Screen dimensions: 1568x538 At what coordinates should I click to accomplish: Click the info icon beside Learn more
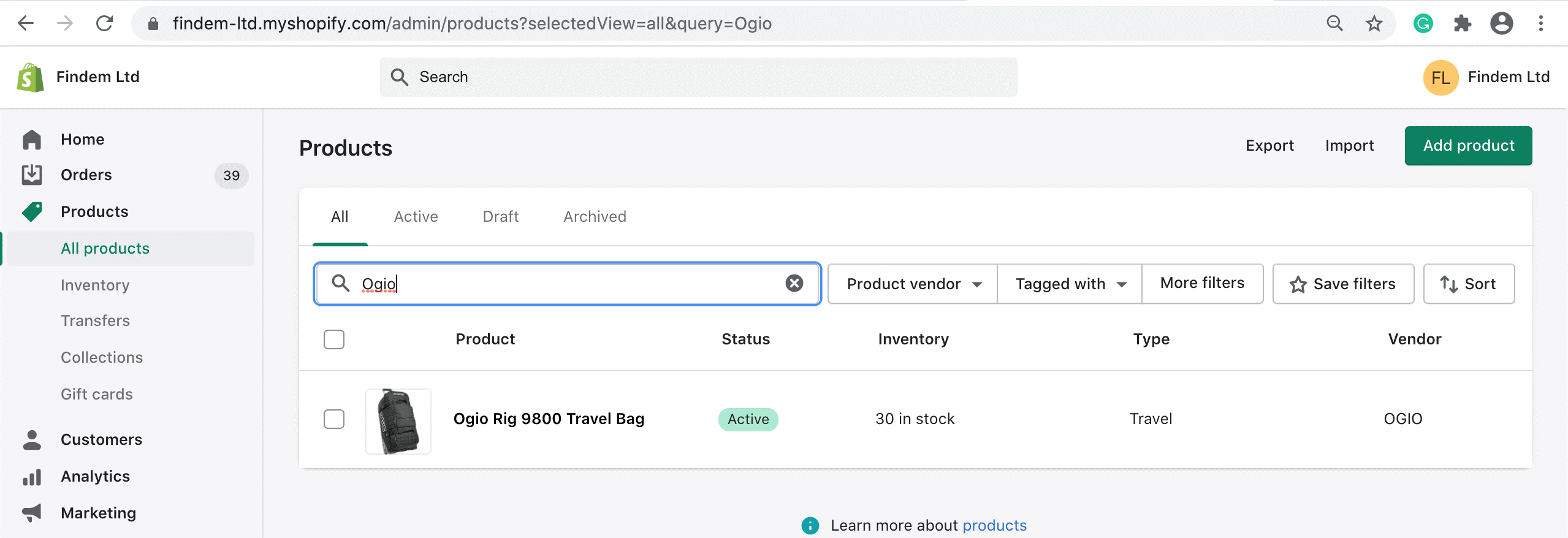810,526
